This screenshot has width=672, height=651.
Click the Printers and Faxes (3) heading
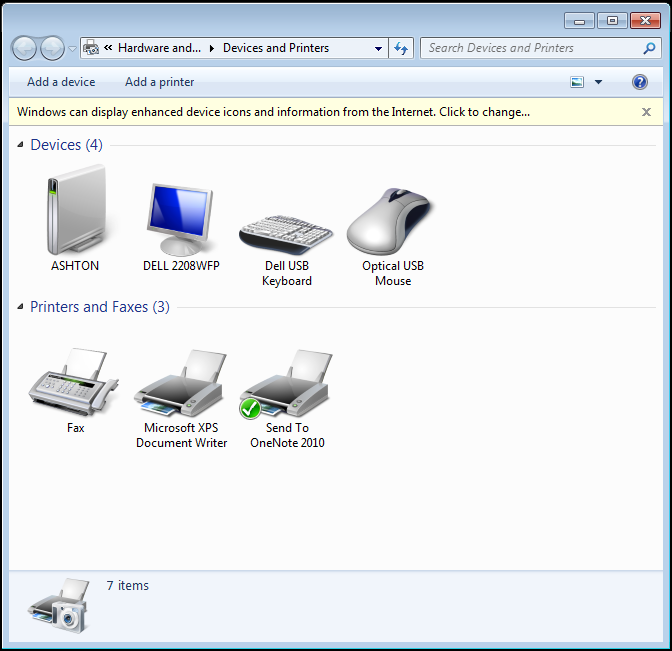(x=100, y=307)
